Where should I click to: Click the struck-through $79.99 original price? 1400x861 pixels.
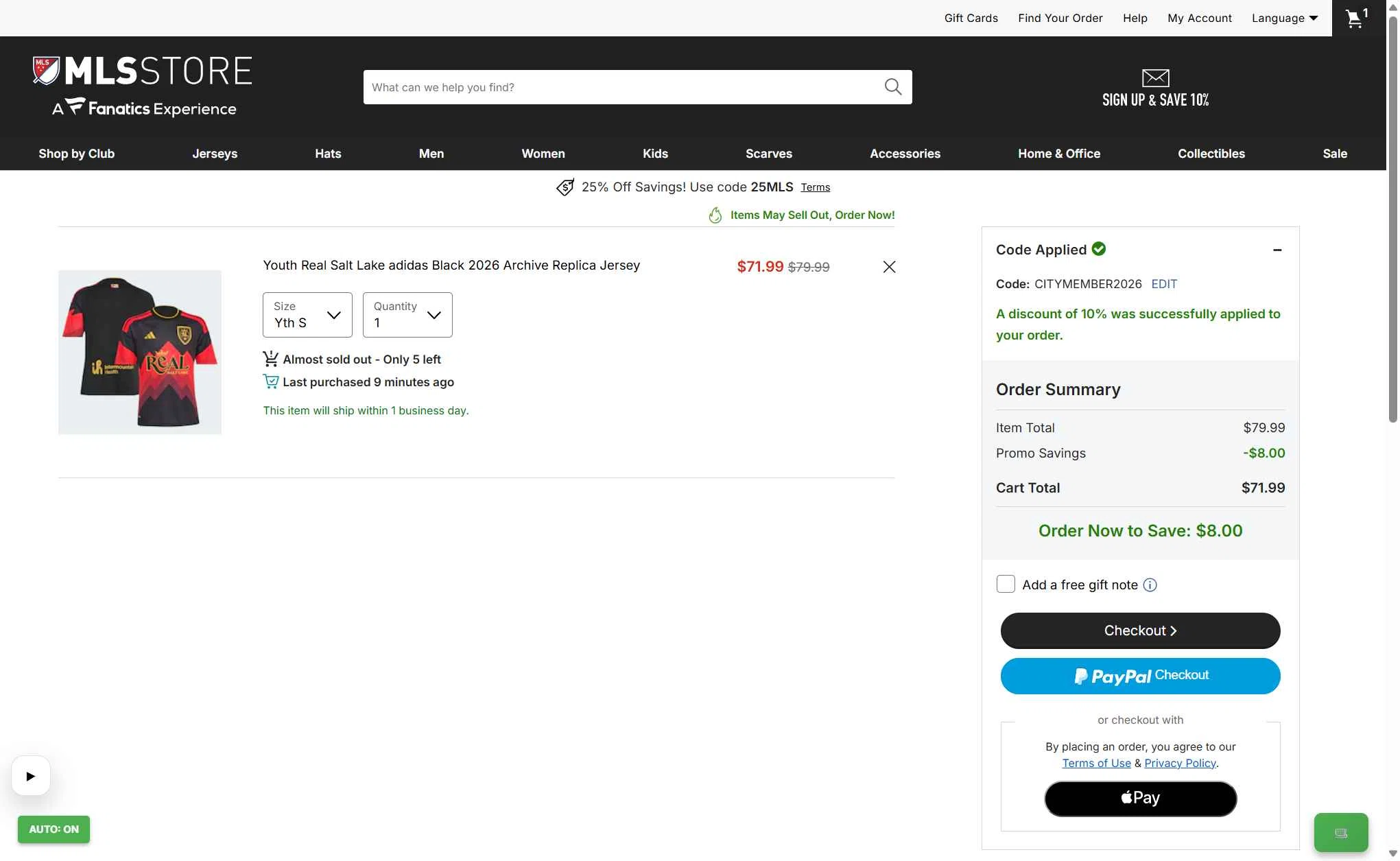click(809, 267)
